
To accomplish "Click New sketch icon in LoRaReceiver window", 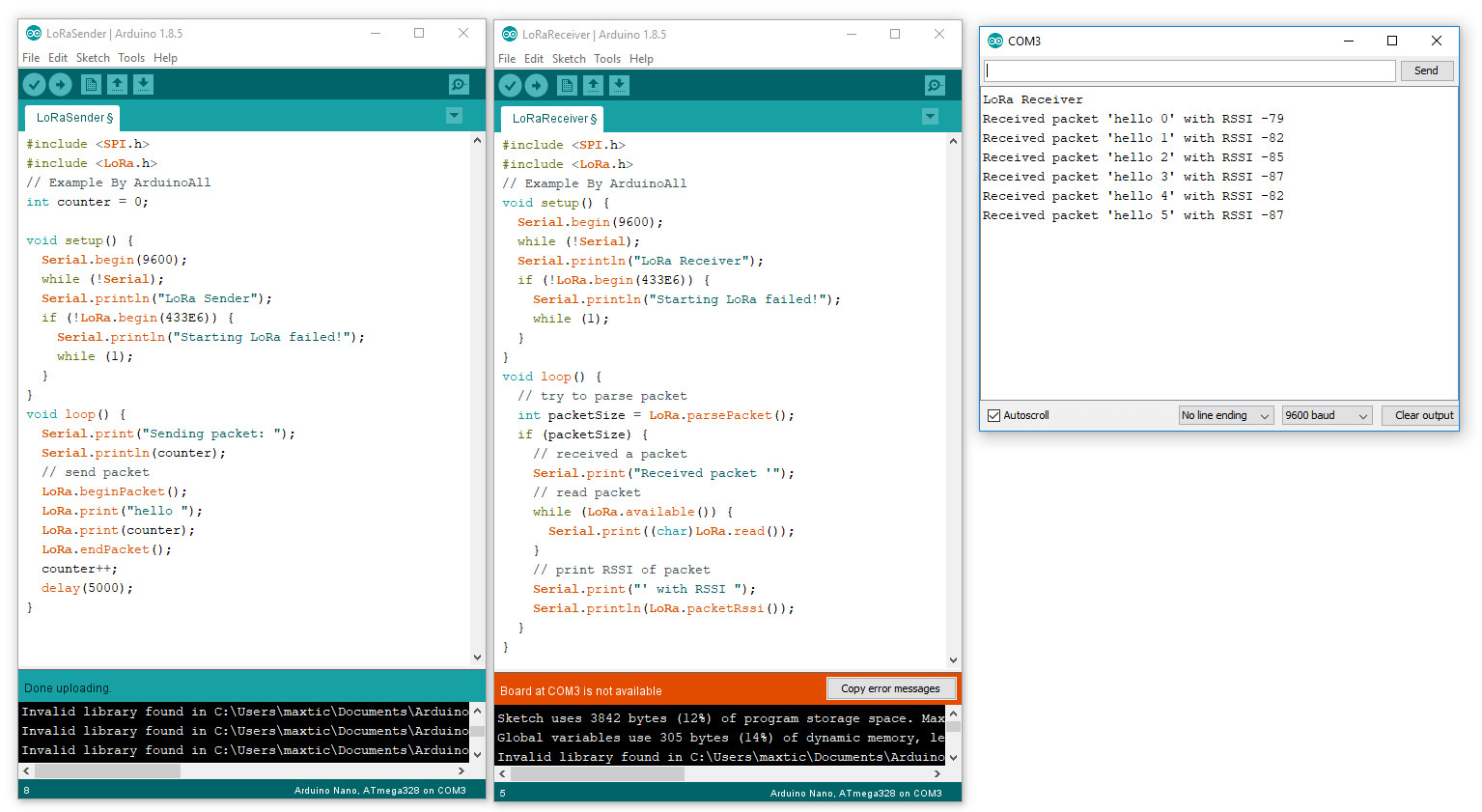I will coord(567,86).
